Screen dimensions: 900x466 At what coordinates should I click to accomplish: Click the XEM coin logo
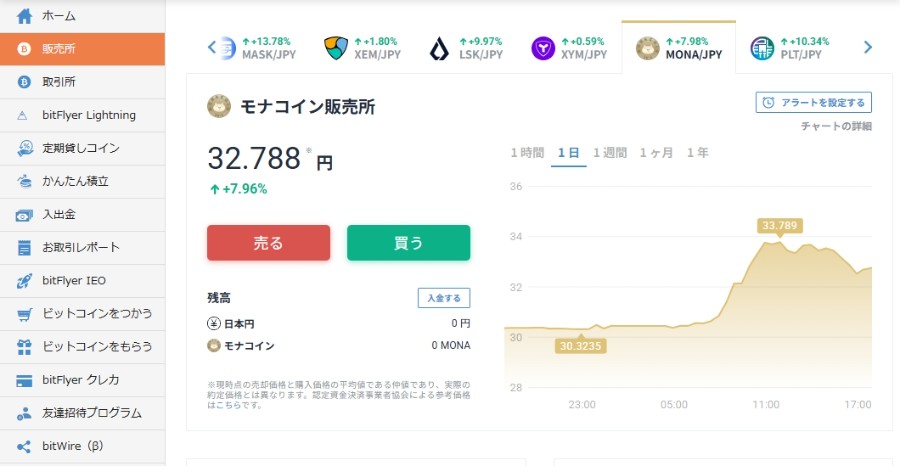coord(336,48)
